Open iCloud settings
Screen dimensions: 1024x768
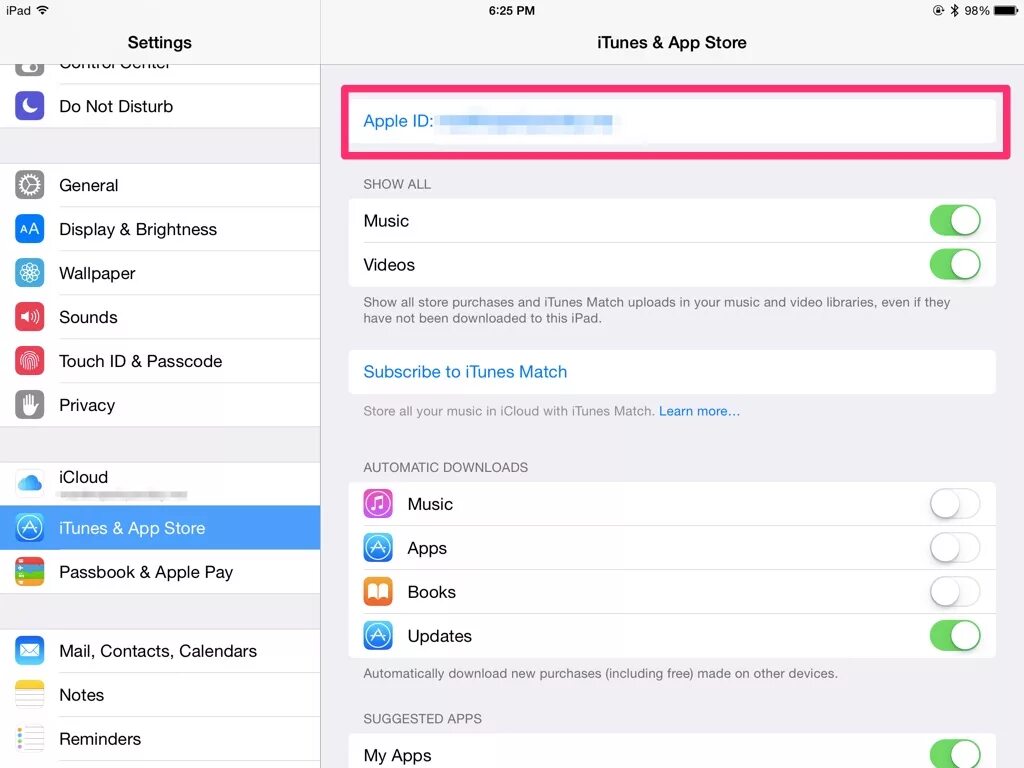(160, 483)
